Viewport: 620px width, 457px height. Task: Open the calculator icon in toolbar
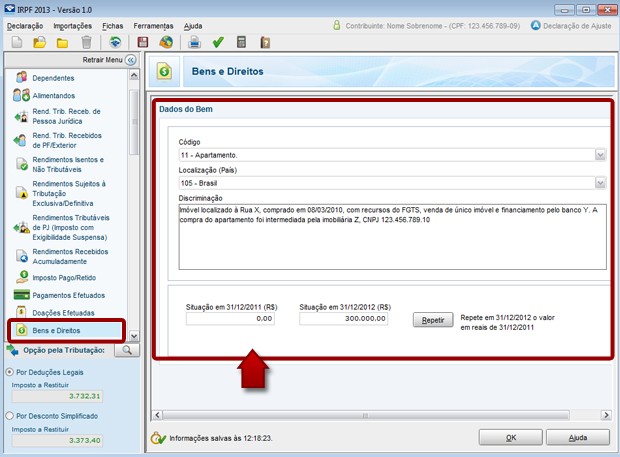241,42
